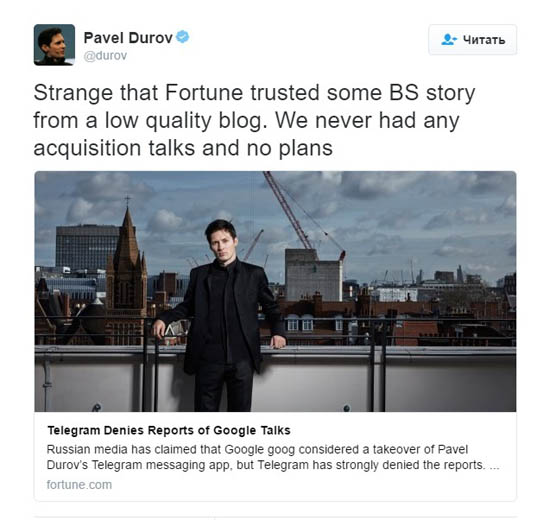The height and width of the screenshot is (520, 550).
Task: Select the line acquisition talks and no plans
Action: point(183,148)
